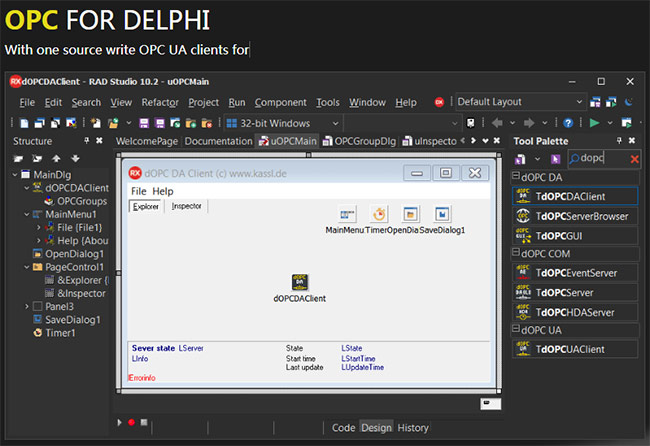This screenshot has width=650, height=446.
Task: Select TdOPCServerBrowser in Tool Palette
Action: pyautogui.click(x=575, y=216)
